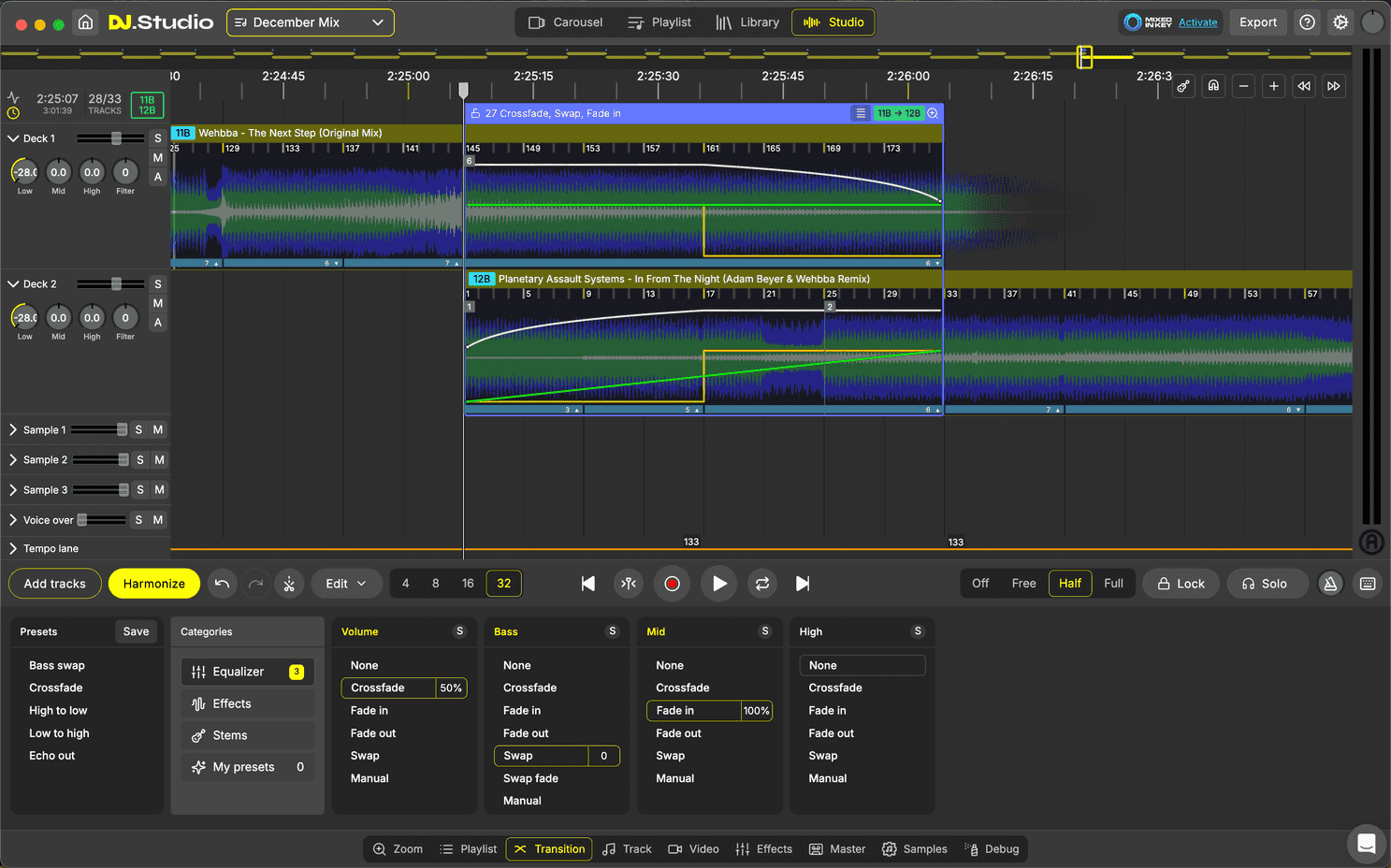Click the Export button
This screenshot has height=868, width=1391.
(x=1258, y=22)
